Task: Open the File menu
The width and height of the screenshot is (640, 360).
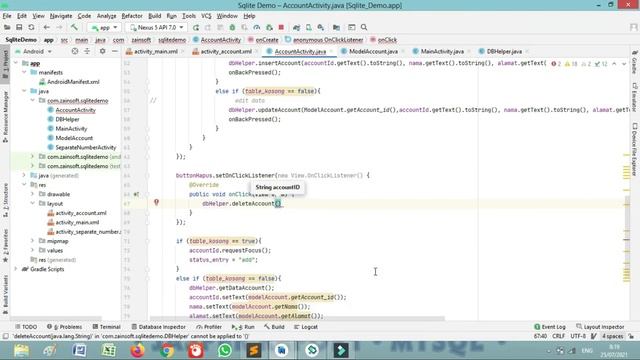Action: pyautogui.click(x=7, y=16)
